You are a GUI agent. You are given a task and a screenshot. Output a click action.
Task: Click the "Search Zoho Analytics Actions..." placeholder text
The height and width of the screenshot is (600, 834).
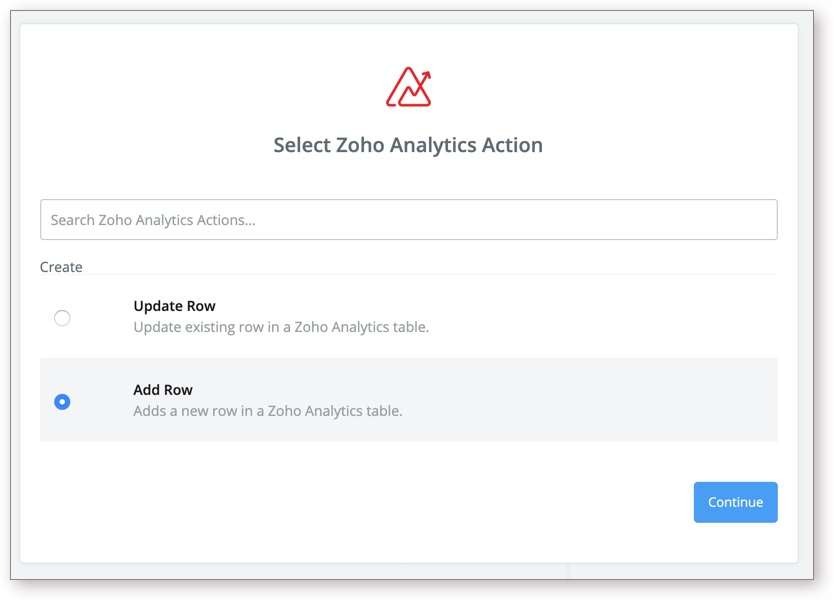point(153,220)
